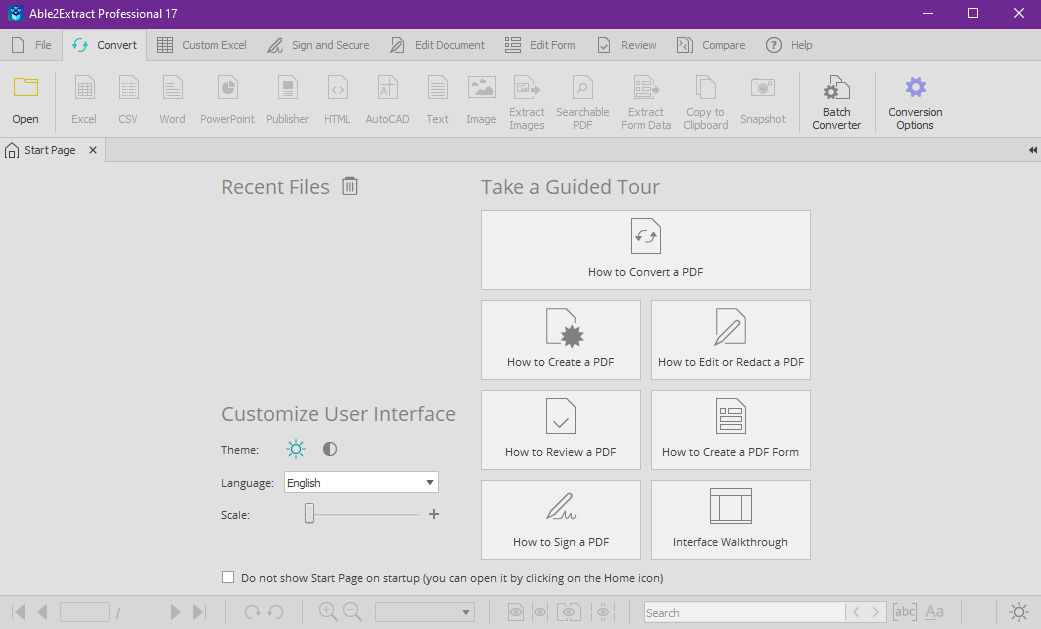Select the PowerPoint conversion icon
Image resolution: width=1041 pixels, height=629 pixels.
pyautogui.click(x=227, y=100)
